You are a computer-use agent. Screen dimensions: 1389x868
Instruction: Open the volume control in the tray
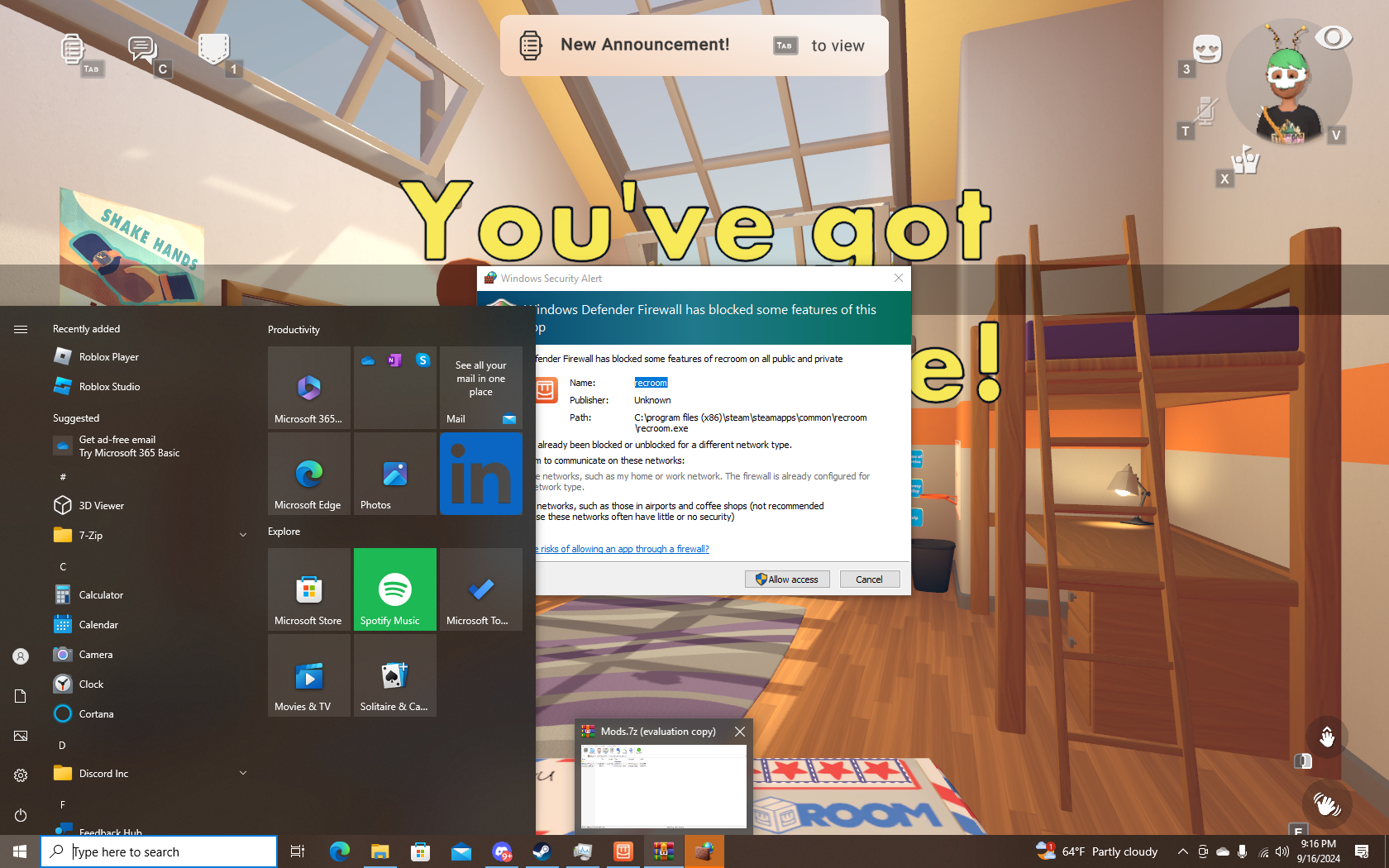pos(1282,851)
